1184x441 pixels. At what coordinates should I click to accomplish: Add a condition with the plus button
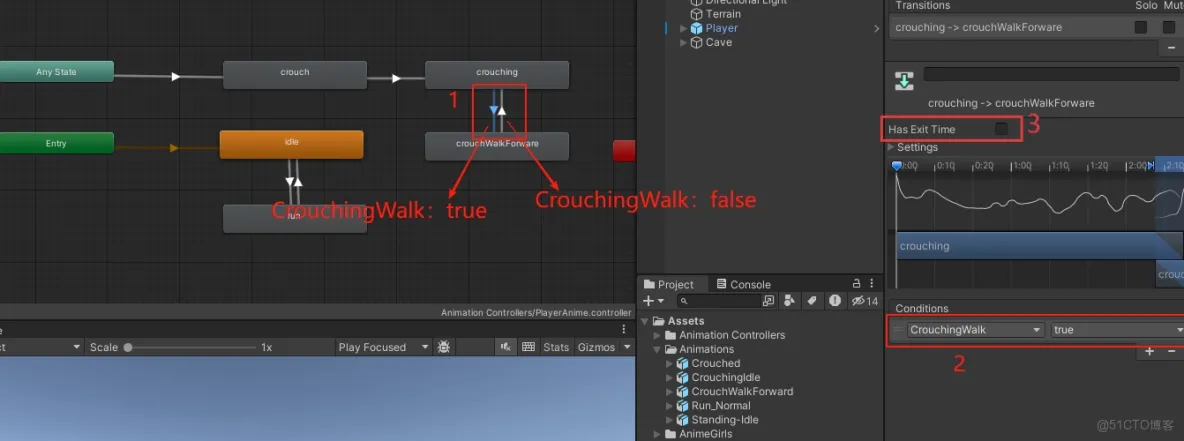pyautogui.click(x=1149, y=351)
